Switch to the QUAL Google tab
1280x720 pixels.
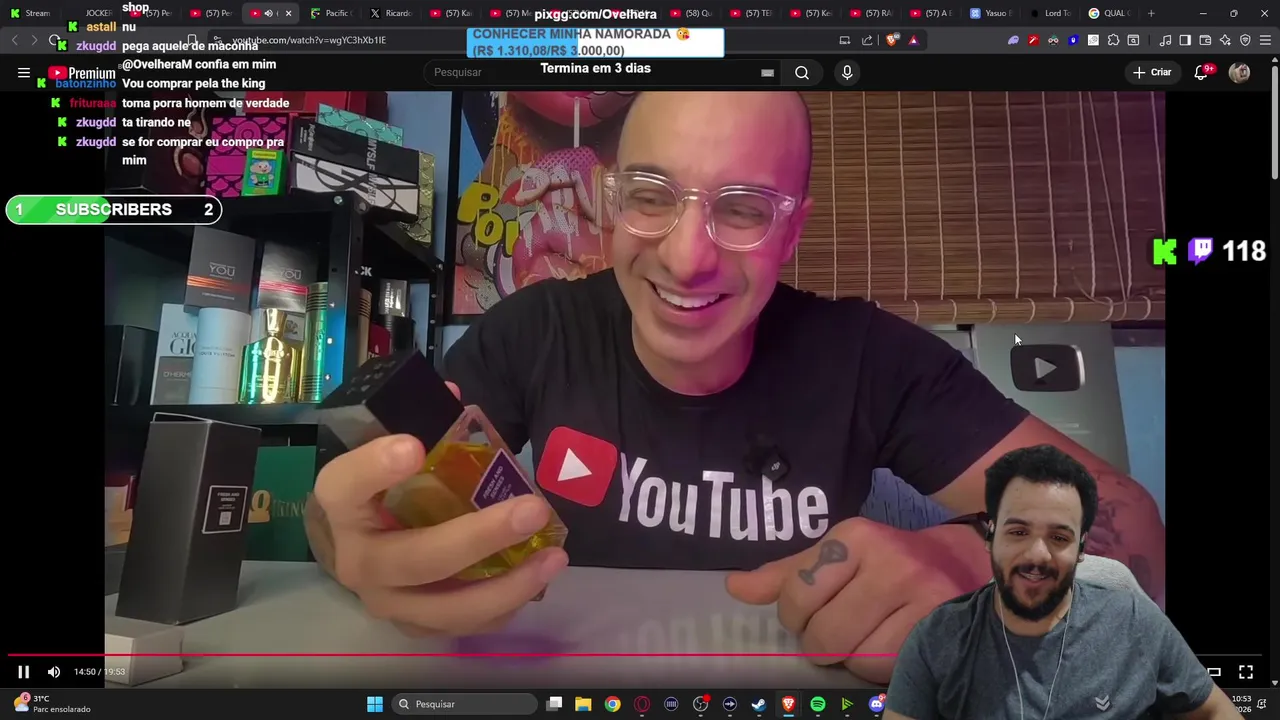1110,13
